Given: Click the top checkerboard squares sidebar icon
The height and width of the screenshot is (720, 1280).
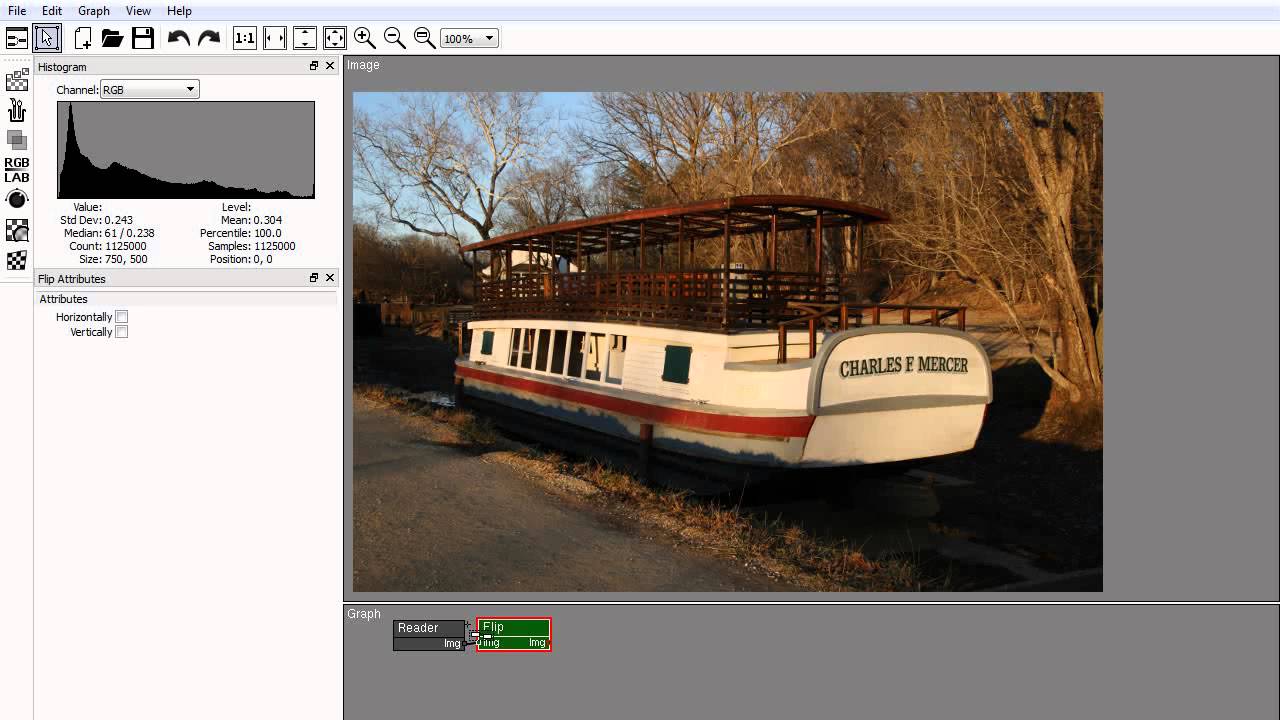Looking at the screenshot, I should [17, 81].
